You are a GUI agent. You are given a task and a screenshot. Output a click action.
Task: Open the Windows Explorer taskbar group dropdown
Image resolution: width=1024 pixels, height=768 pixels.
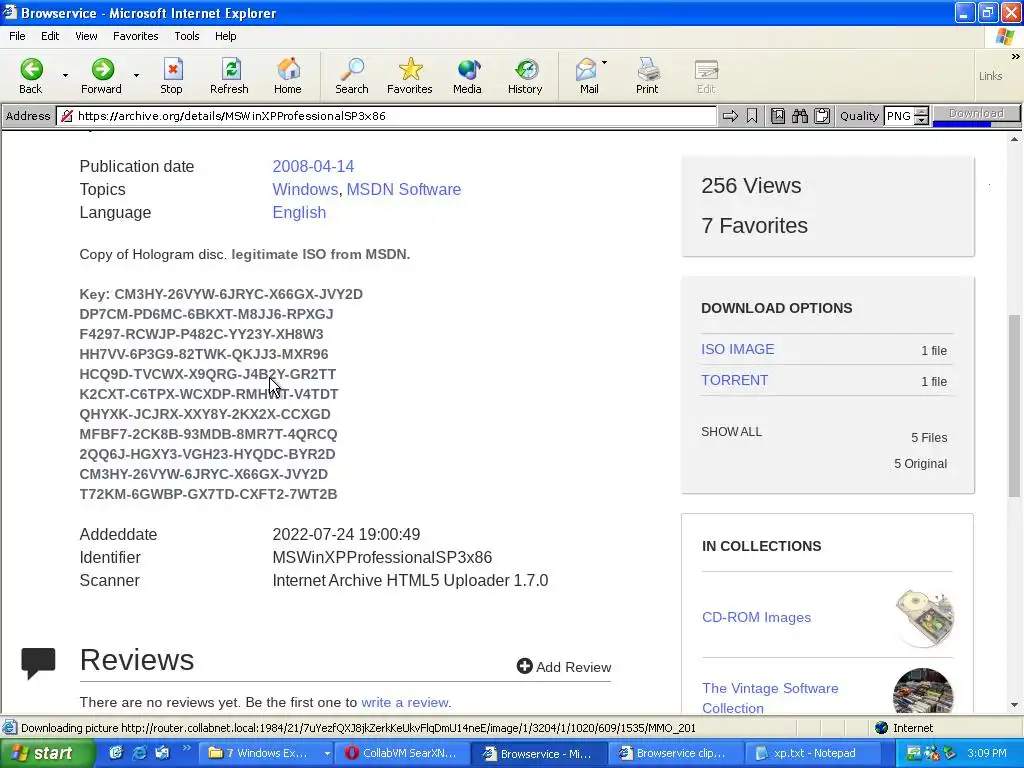point(327,754)
